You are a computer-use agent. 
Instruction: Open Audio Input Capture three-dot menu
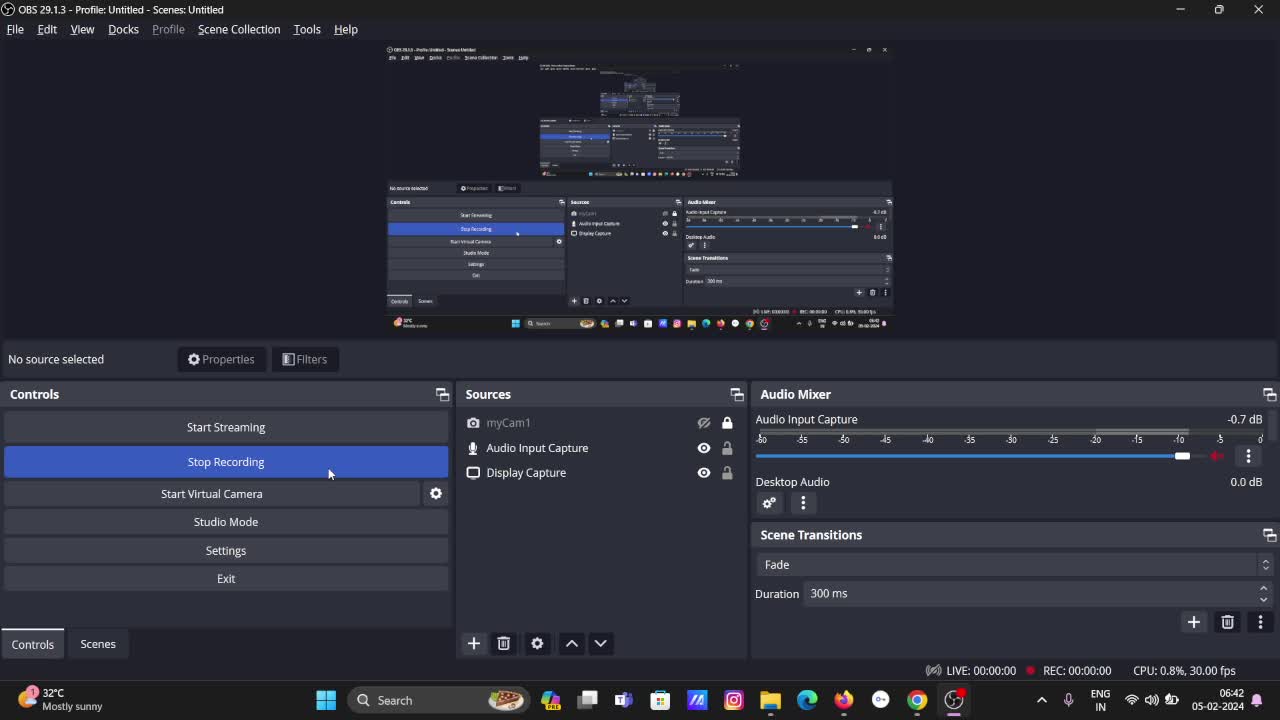coord(1248,456)
